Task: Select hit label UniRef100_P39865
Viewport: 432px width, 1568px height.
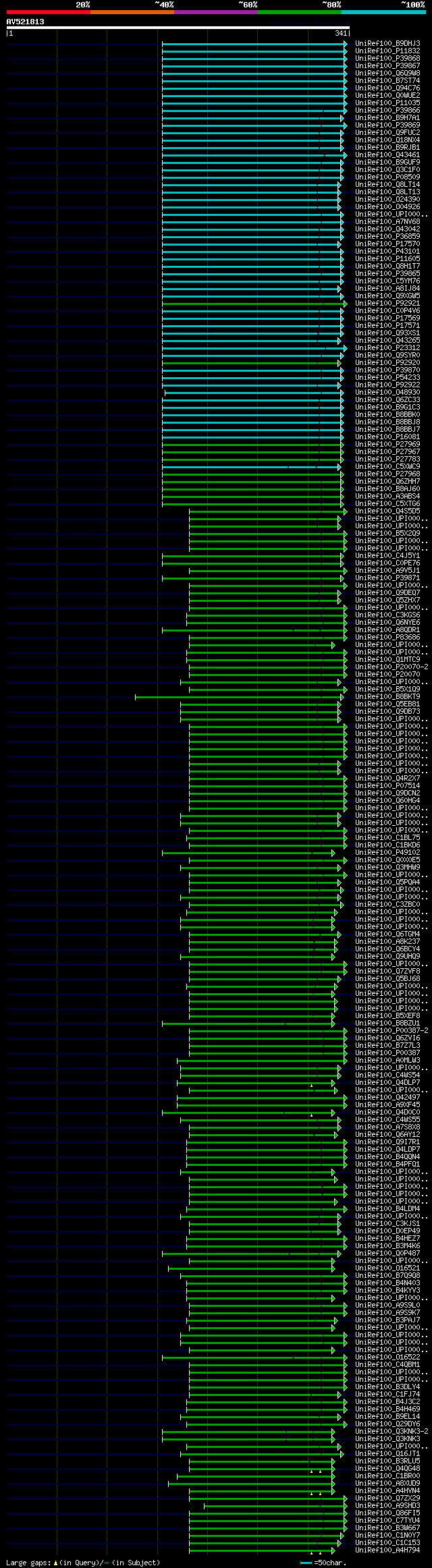Action: pyautogui.click(x=387, y=273)
